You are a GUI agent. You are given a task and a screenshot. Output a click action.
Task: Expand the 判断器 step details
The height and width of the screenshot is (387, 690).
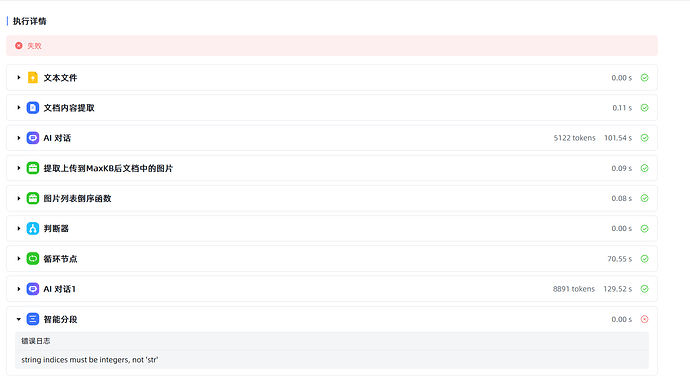pos(18,229)
